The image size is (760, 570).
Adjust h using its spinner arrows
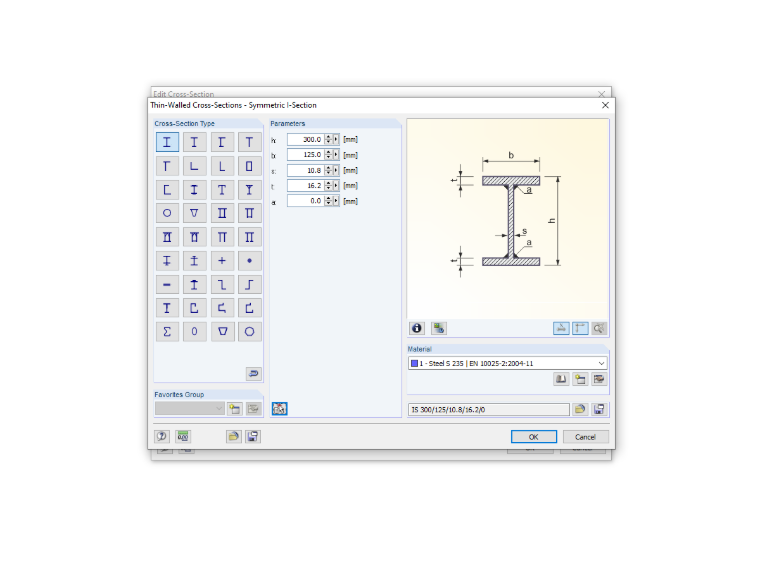point(329,139)
